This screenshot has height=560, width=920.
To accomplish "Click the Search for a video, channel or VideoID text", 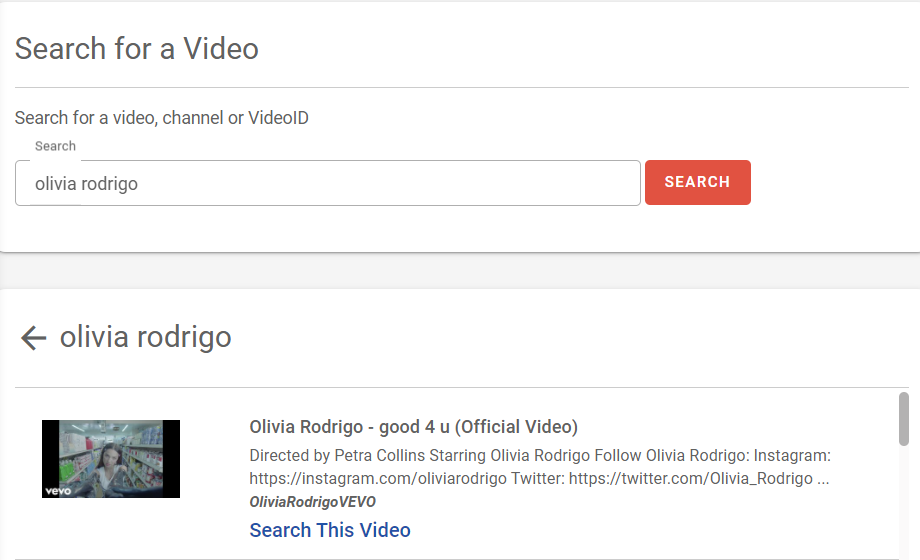I will [x=161, y=118].
